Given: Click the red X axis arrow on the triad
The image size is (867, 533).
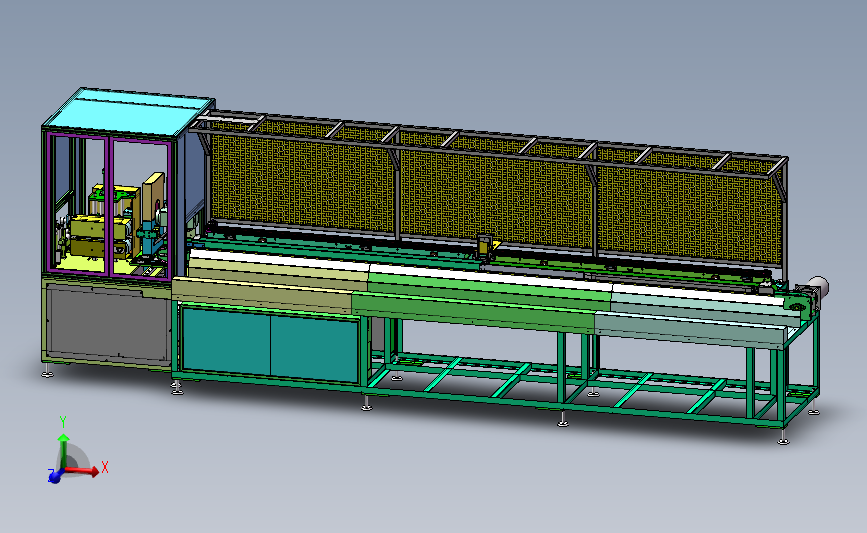Looking at the screenshot, I should click(x=83, y=471).
